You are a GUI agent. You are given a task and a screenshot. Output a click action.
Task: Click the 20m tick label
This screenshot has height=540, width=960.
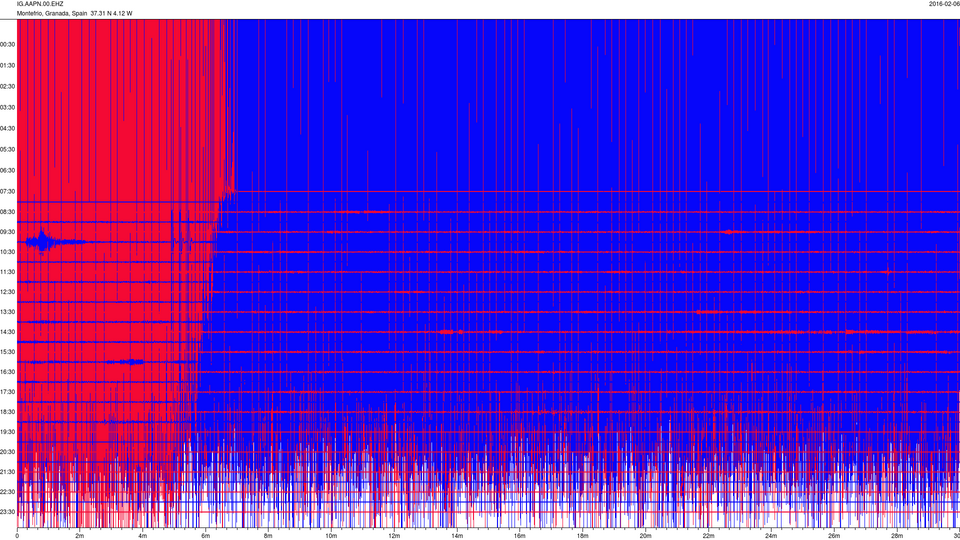click(645, 536)
